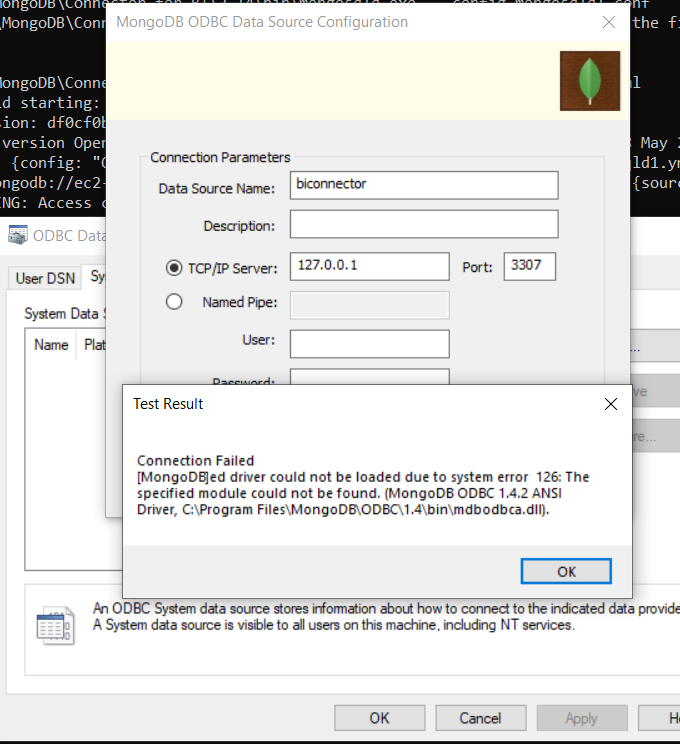Click the data source icon in info panel
Viewport: 680px width, 744px height.
[x=55, y=623]
